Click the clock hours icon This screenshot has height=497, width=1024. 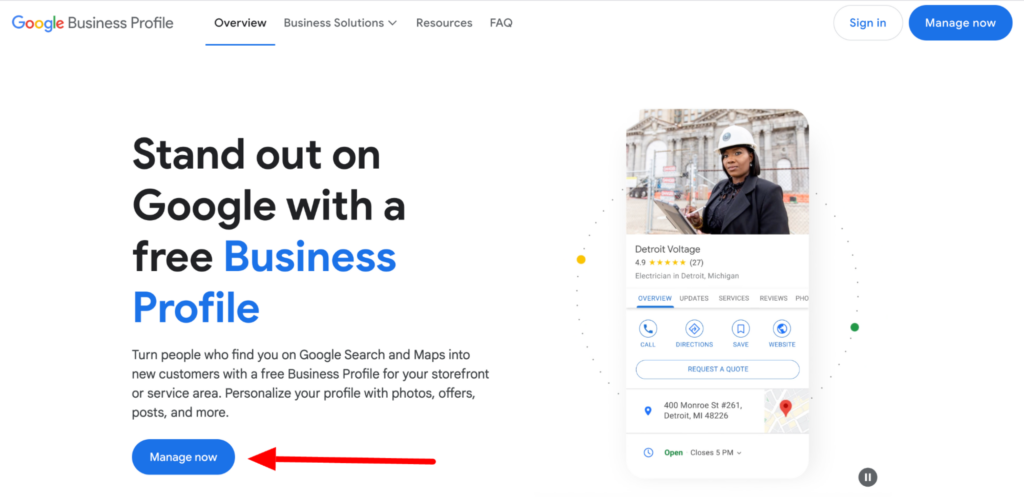[648, 453]
